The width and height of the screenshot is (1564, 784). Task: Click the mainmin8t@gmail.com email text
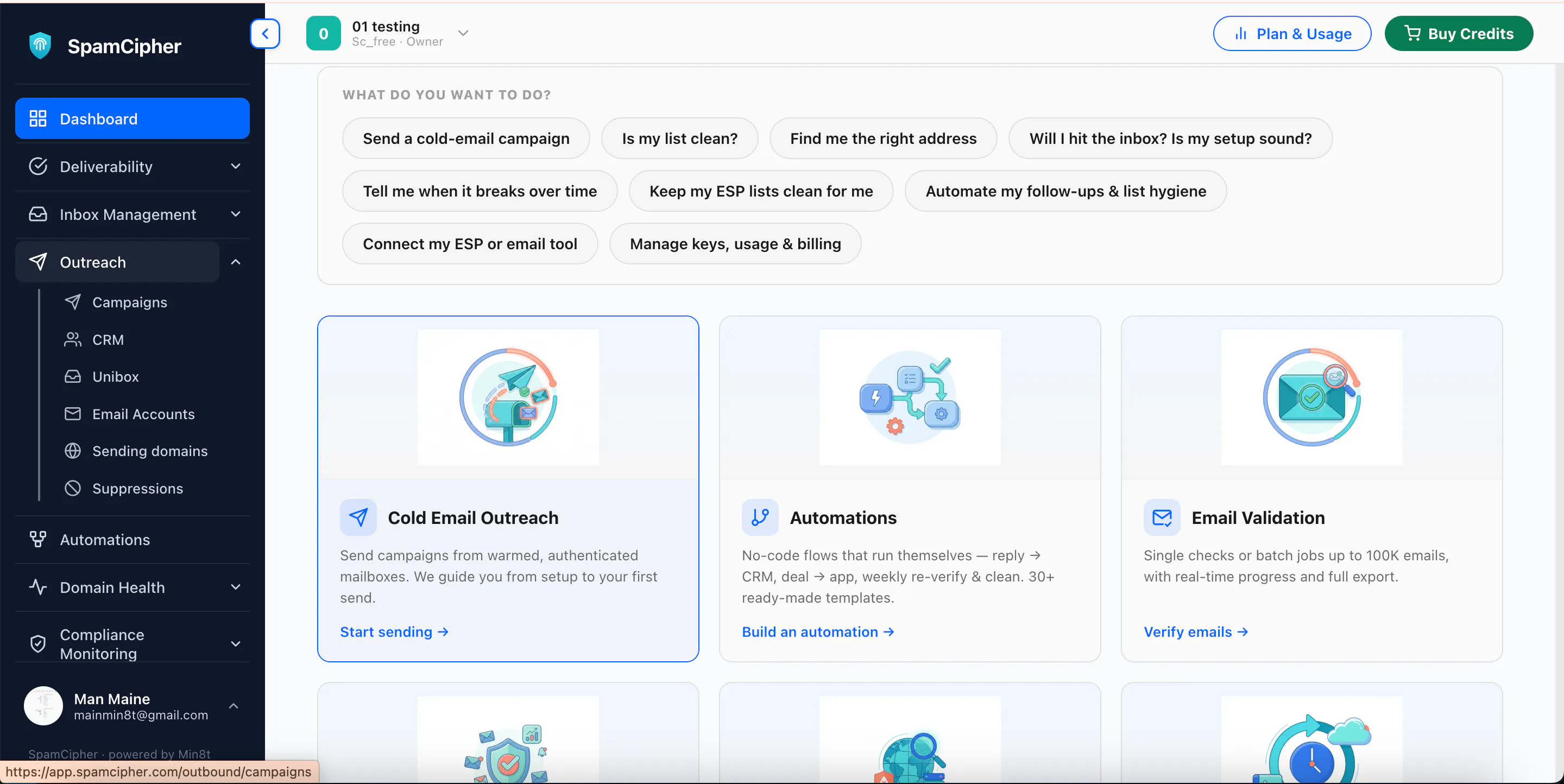pos(141,715)
